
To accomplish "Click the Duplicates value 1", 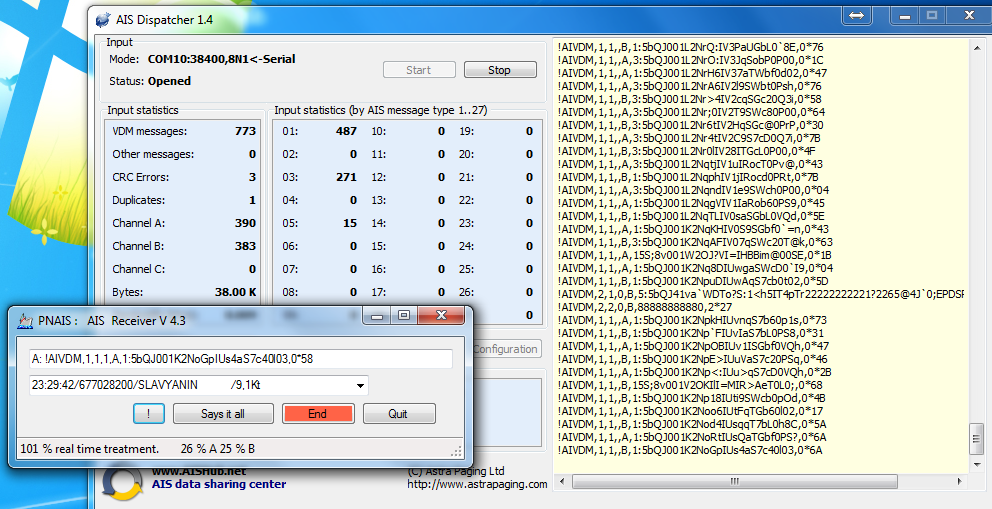I will [x=252, y=200].
